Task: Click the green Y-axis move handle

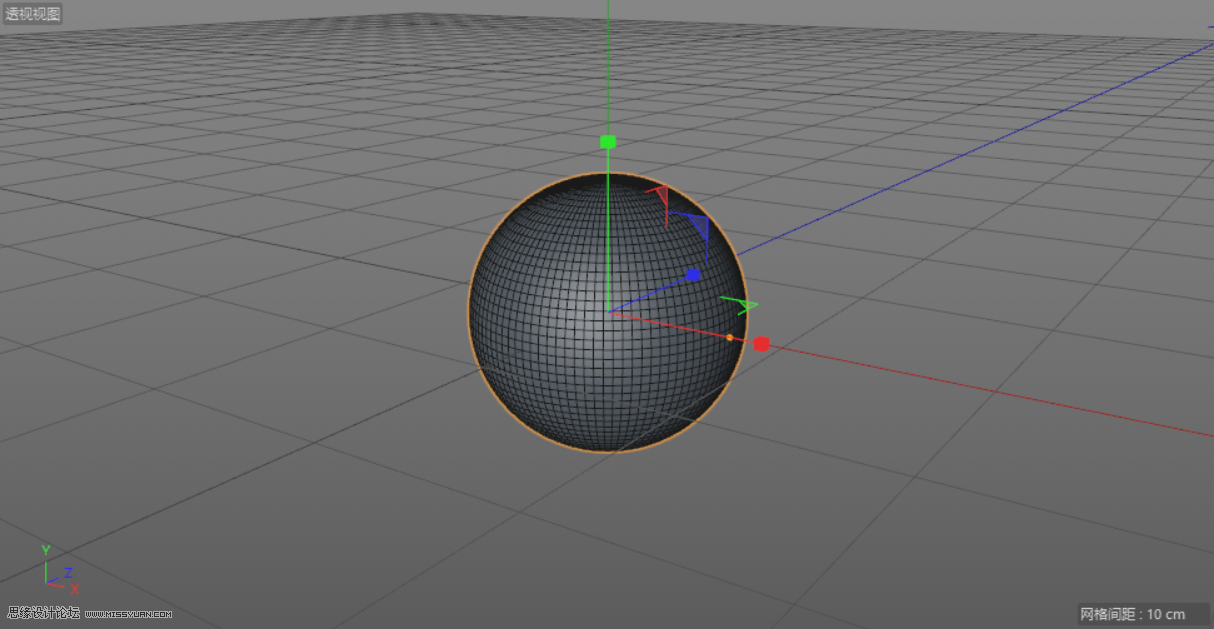Action: pyautogui.click(x=607, y=141)
